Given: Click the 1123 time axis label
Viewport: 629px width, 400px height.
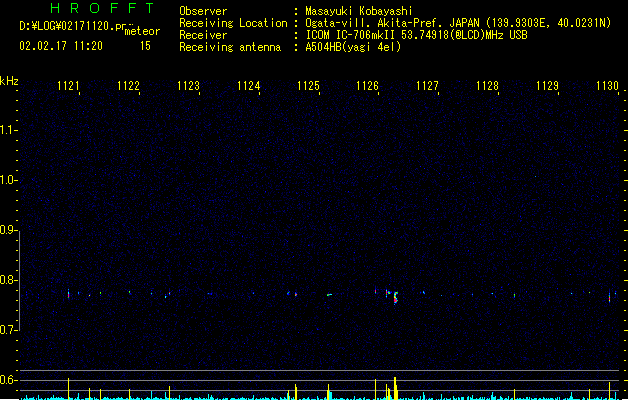Looking at the screenshot, I should pyautogui.click(x=188, y=86).
